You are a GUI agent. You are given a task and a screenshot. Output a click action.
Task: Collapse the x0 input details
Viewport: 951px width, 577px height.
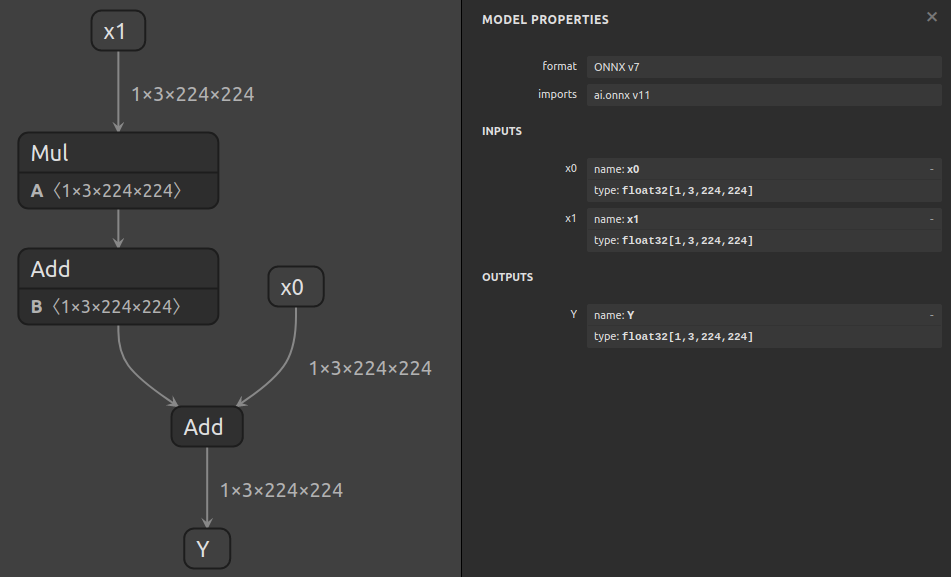[931, 169]
